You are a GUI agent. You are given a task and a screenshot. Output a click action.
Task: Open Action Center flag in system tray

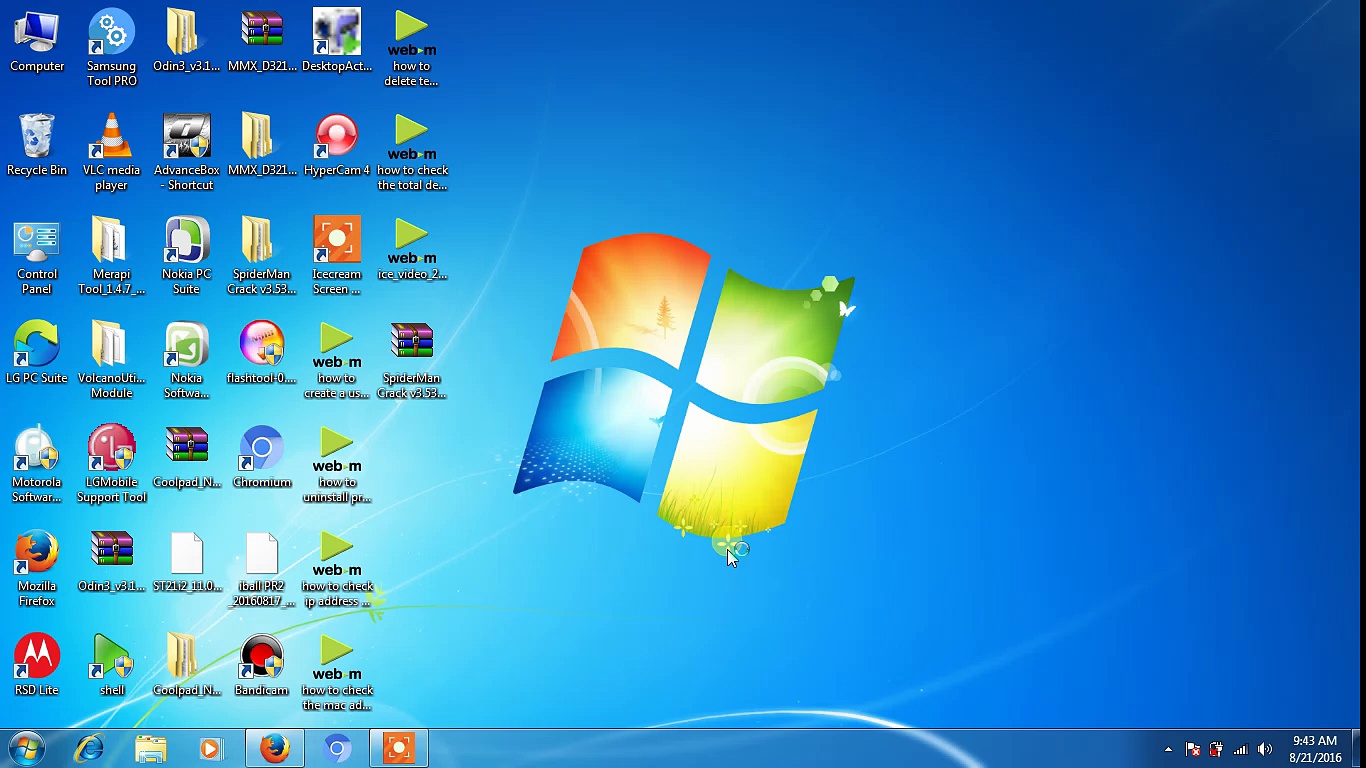tap(1192, 749)
